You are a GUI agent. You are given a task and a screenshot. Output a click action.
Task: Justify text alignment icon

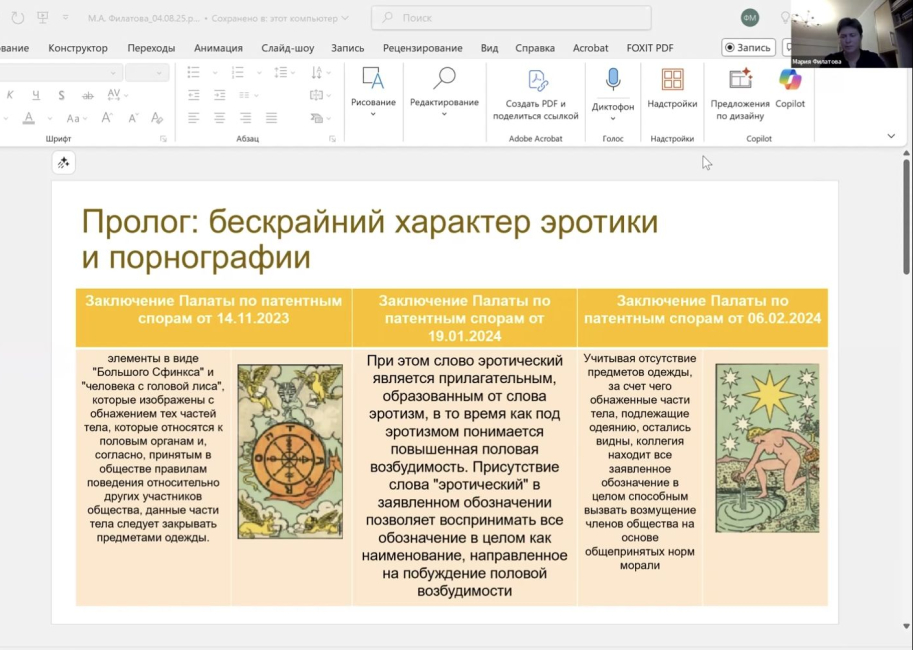coord(271,118)
